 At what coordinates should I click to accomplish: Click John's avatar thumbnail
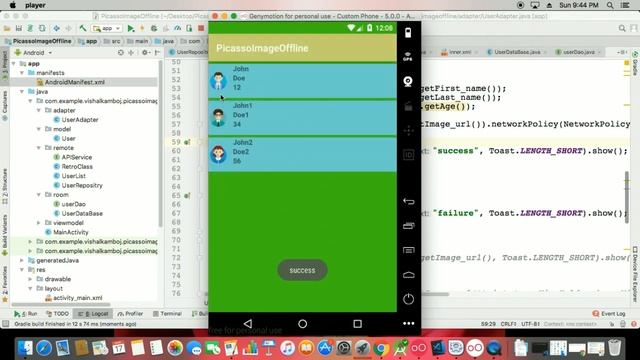pyautogui.click(x=218, y=80)
